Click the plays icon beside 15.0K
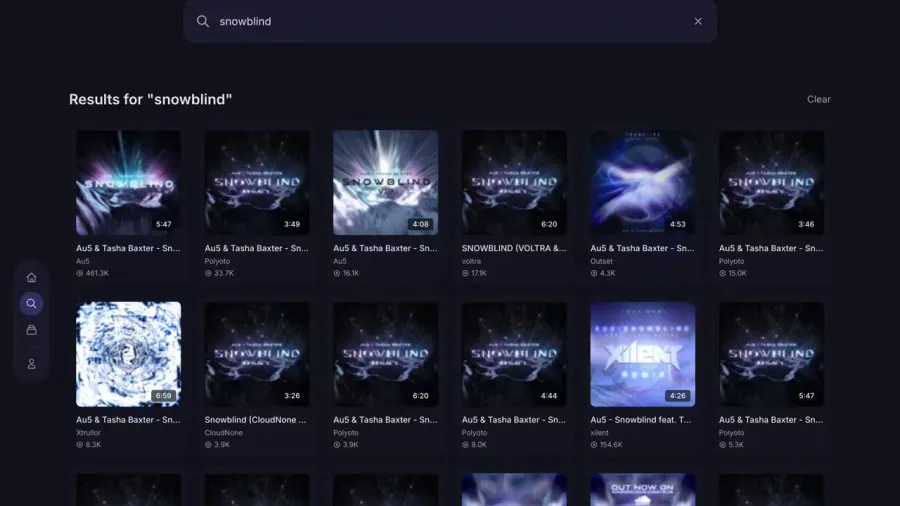 pos(723,273)
